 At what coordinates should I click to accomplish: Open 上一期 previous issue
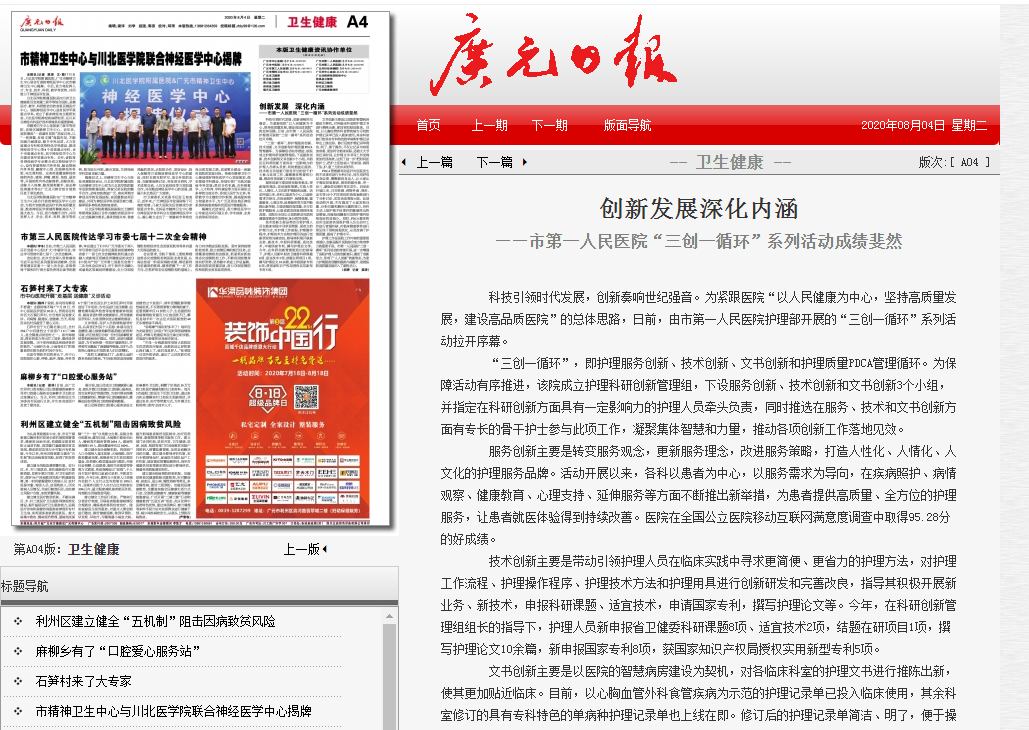[x=489, y=125]
